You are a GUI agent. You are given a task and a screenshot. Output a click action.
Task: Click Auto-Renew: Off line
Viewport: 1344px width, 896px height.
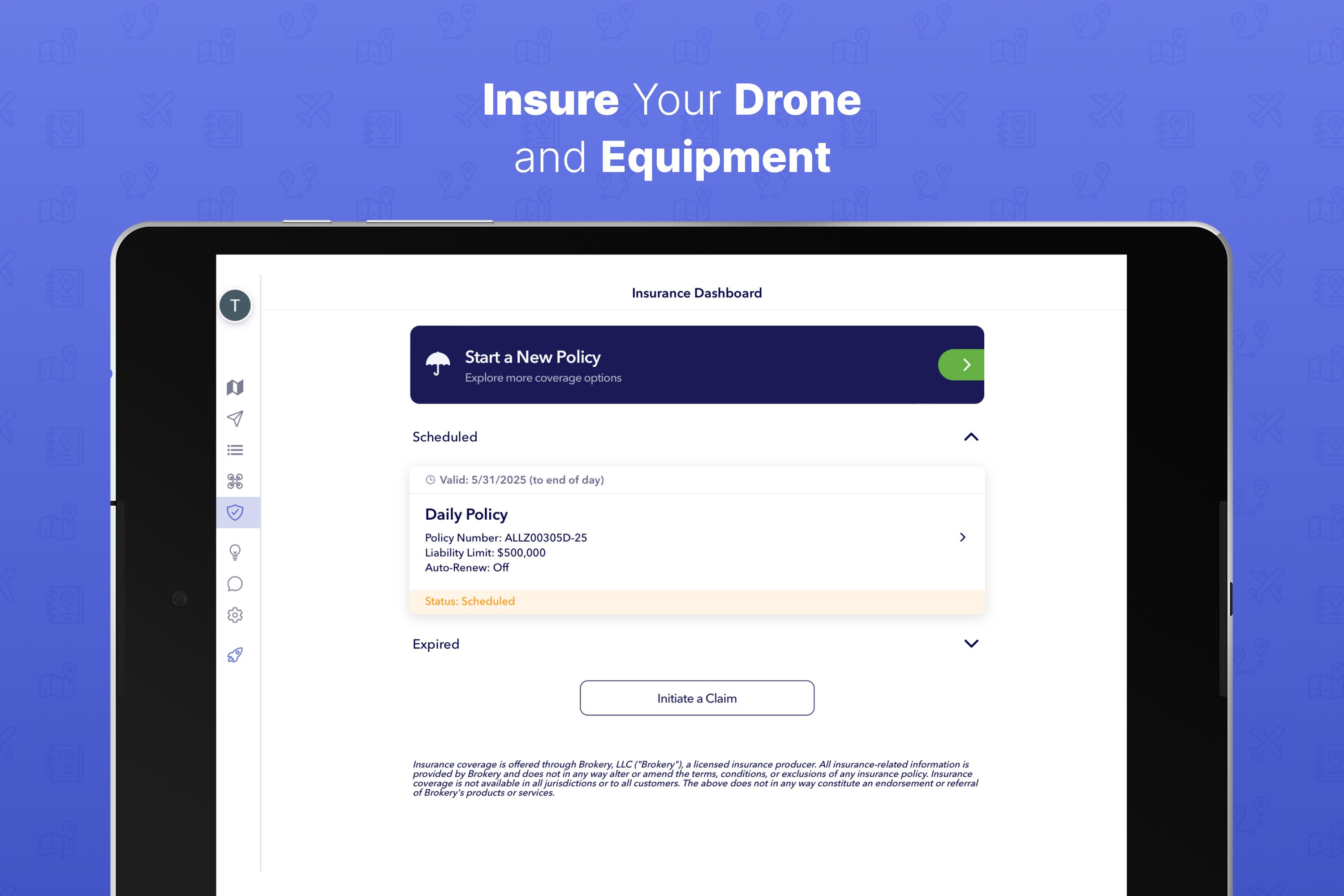467,568
